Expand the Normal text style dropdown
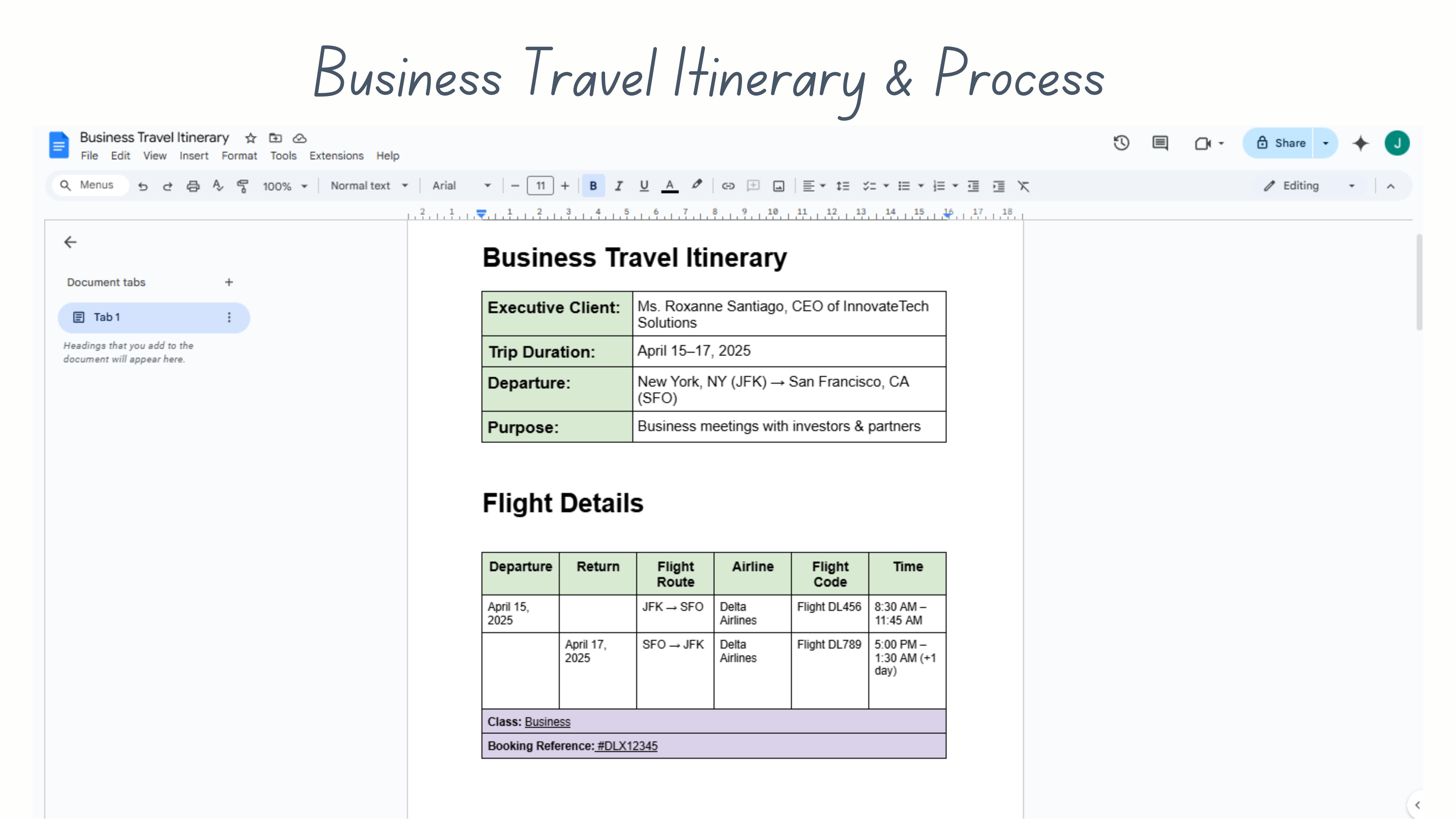This screenshot has width=1456, height=819. coord(369,186)
